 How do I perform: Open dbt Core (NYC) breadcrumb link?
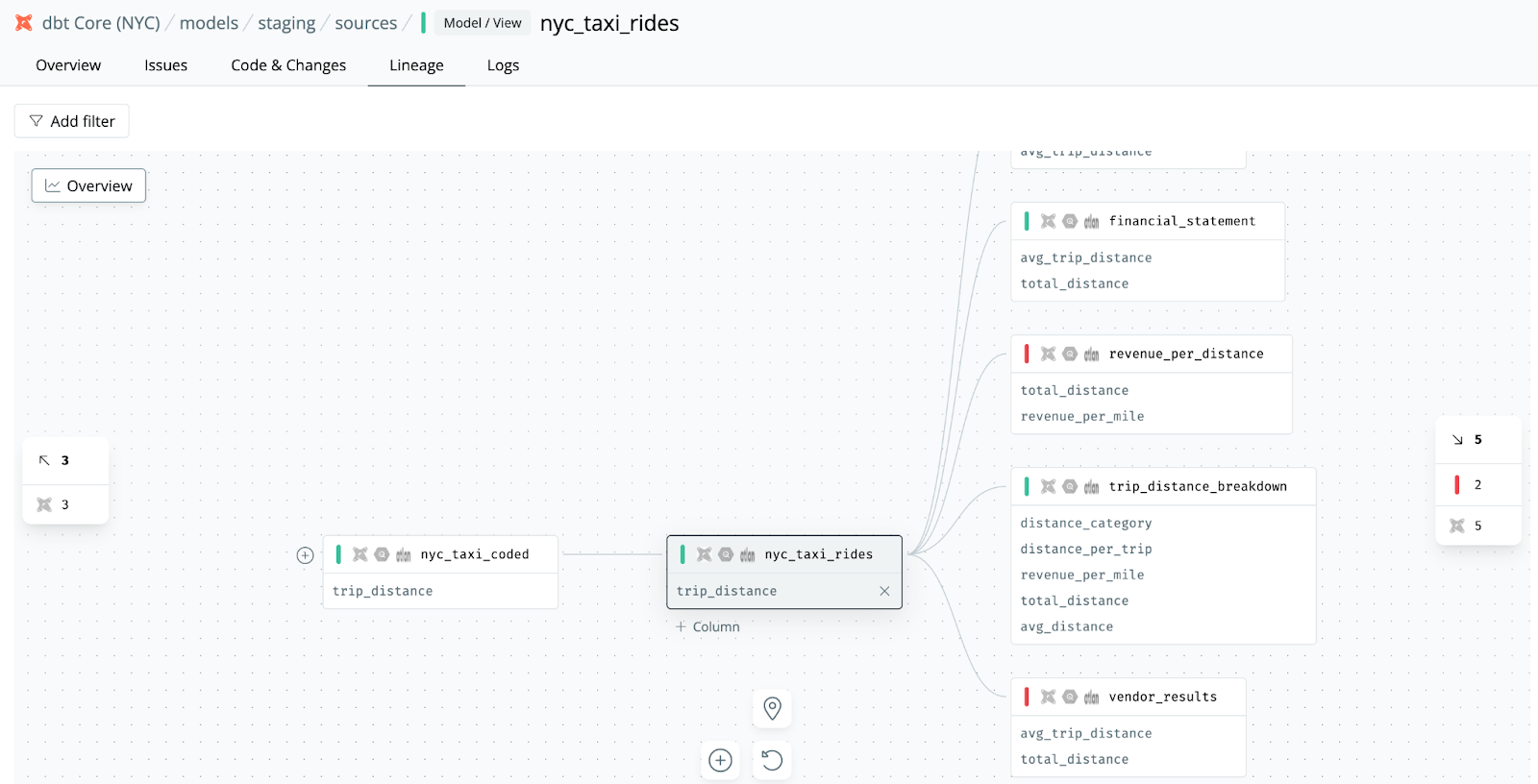click(101, 23)
